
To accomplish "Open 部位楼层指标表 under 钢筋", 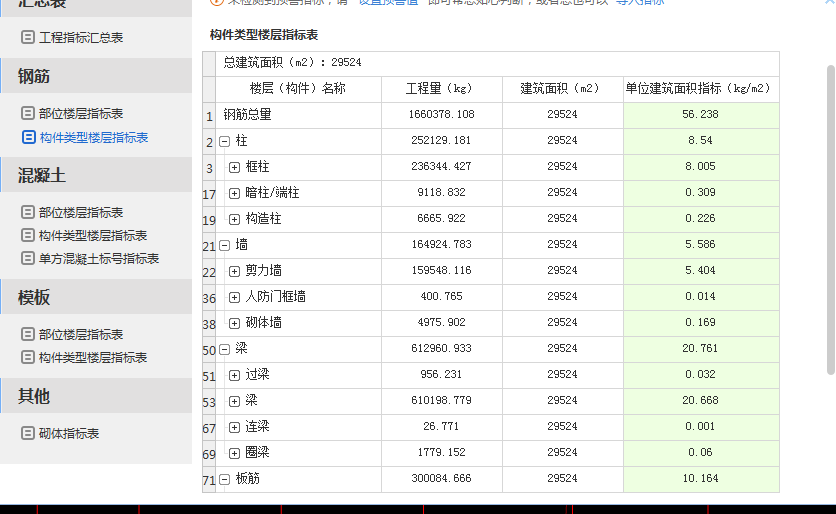I will tap(81, 114).
